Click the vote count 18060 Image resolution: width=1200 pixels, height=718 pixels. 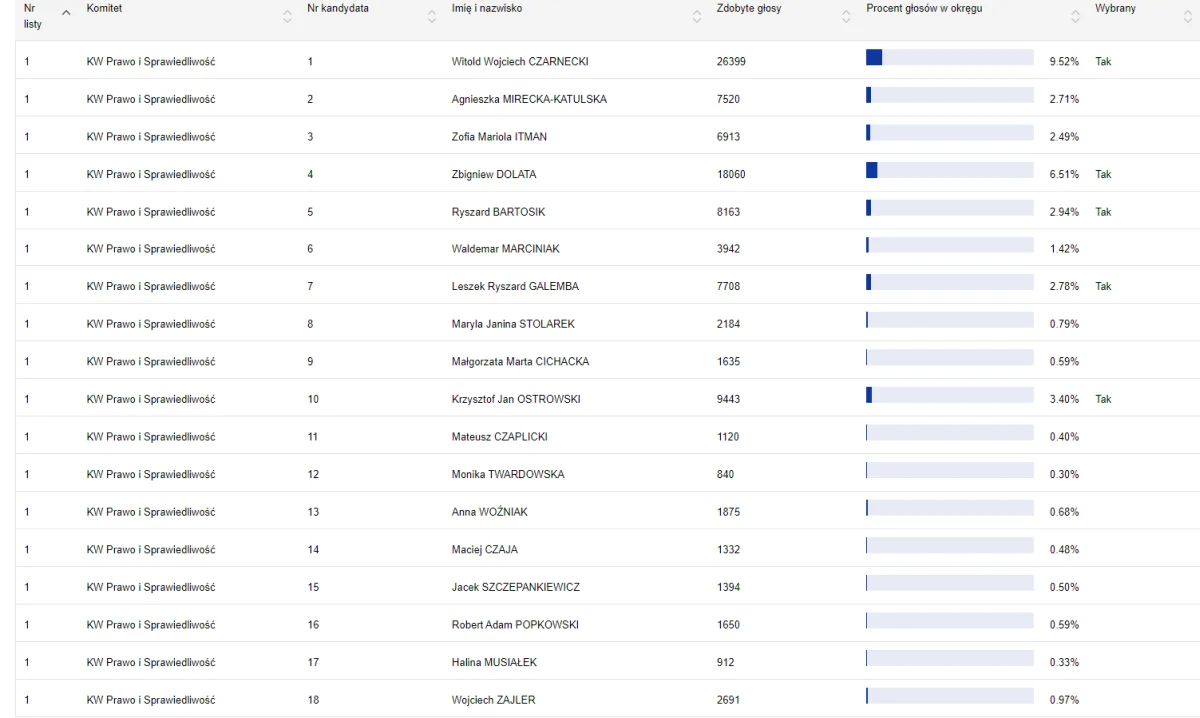(x=731, y=174)
